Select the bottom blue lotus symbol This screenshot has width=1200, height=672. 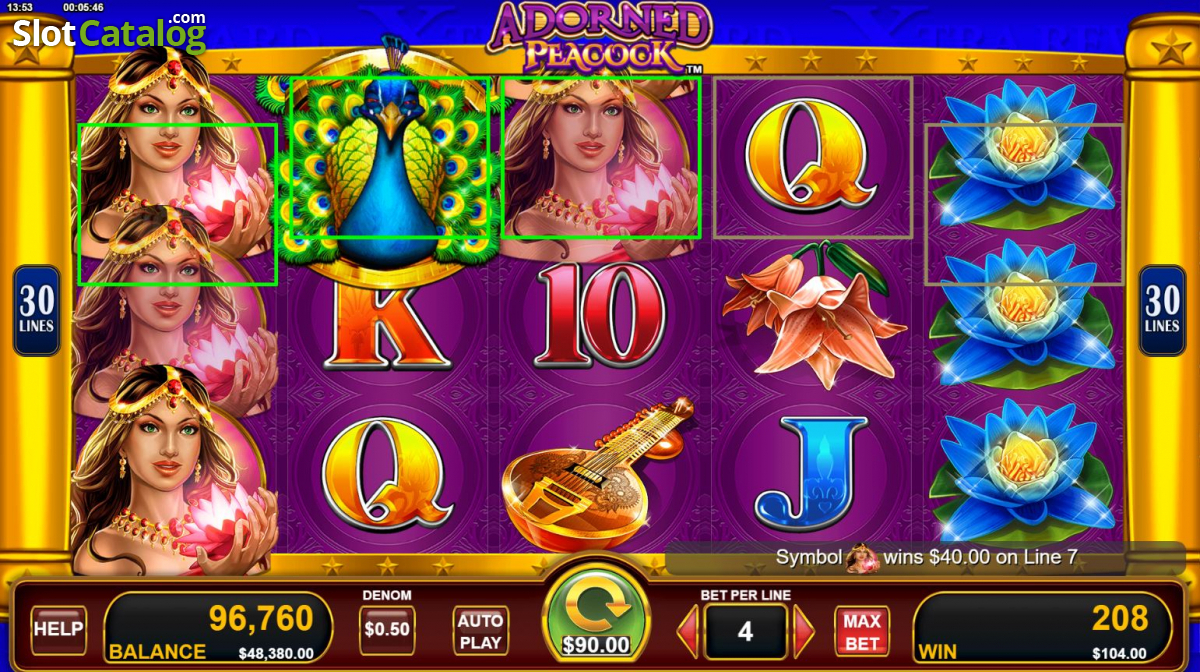click(x=1024, y=472)
